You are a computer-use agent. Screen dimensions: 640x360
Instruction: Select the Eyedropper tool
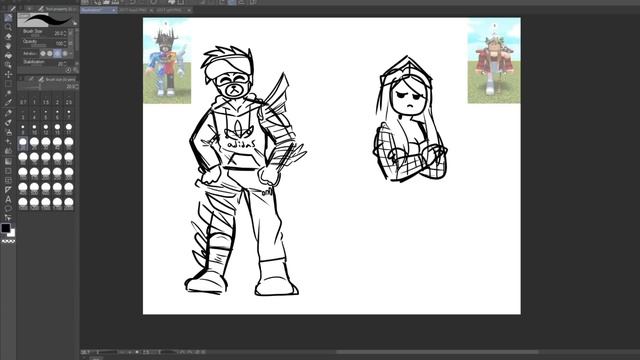pyautogui.click(x=8, y=102)
